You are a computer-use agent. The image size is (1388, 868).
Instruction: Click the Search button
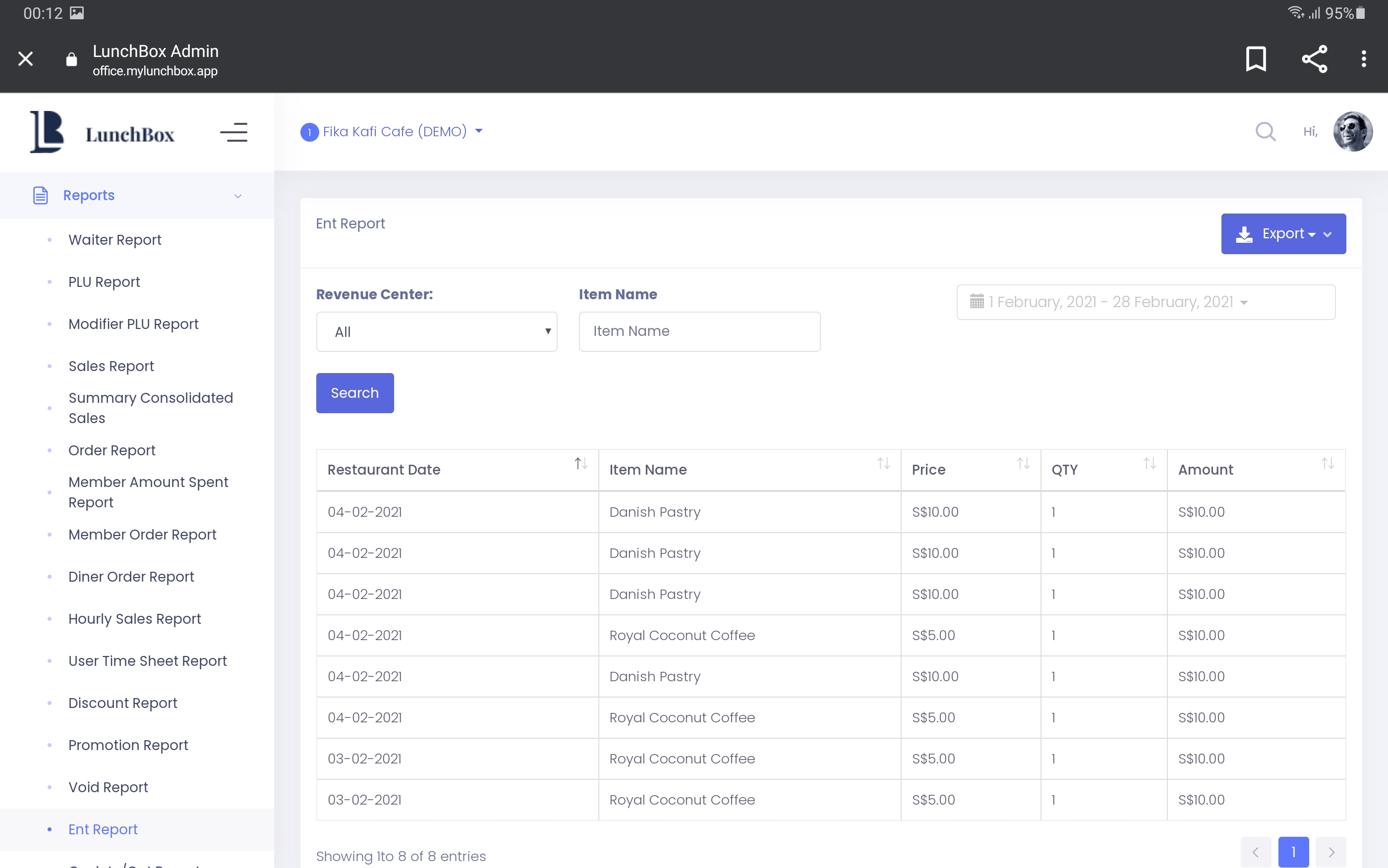[354, 393]
